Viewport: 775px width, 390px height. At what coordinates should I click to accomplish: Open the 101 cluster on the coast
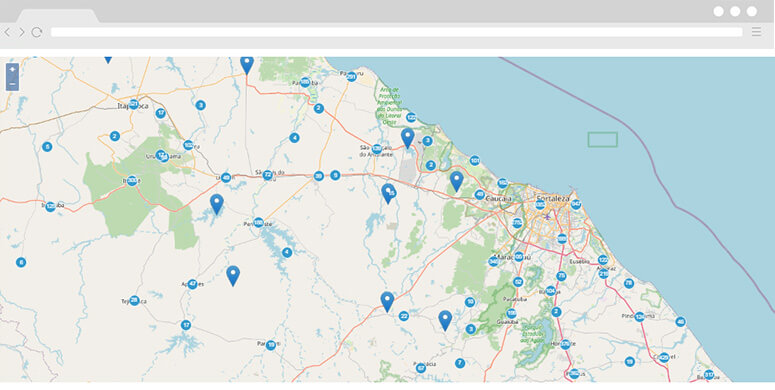pos(475,161)
